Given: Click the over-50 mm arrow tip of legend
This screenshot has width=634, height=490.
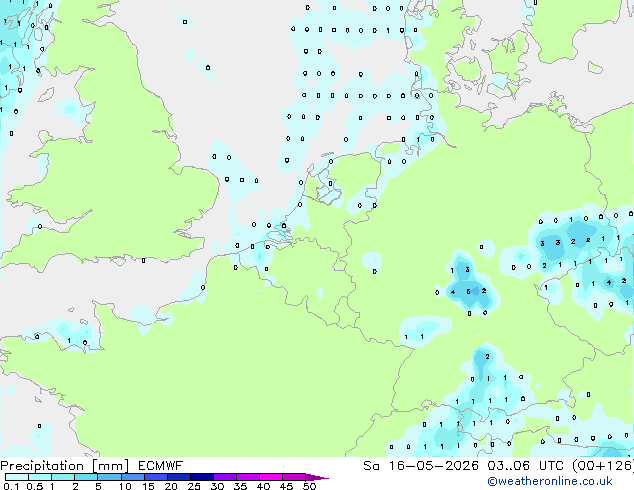Looking at the screenshot, I should (x=317, y=477).
